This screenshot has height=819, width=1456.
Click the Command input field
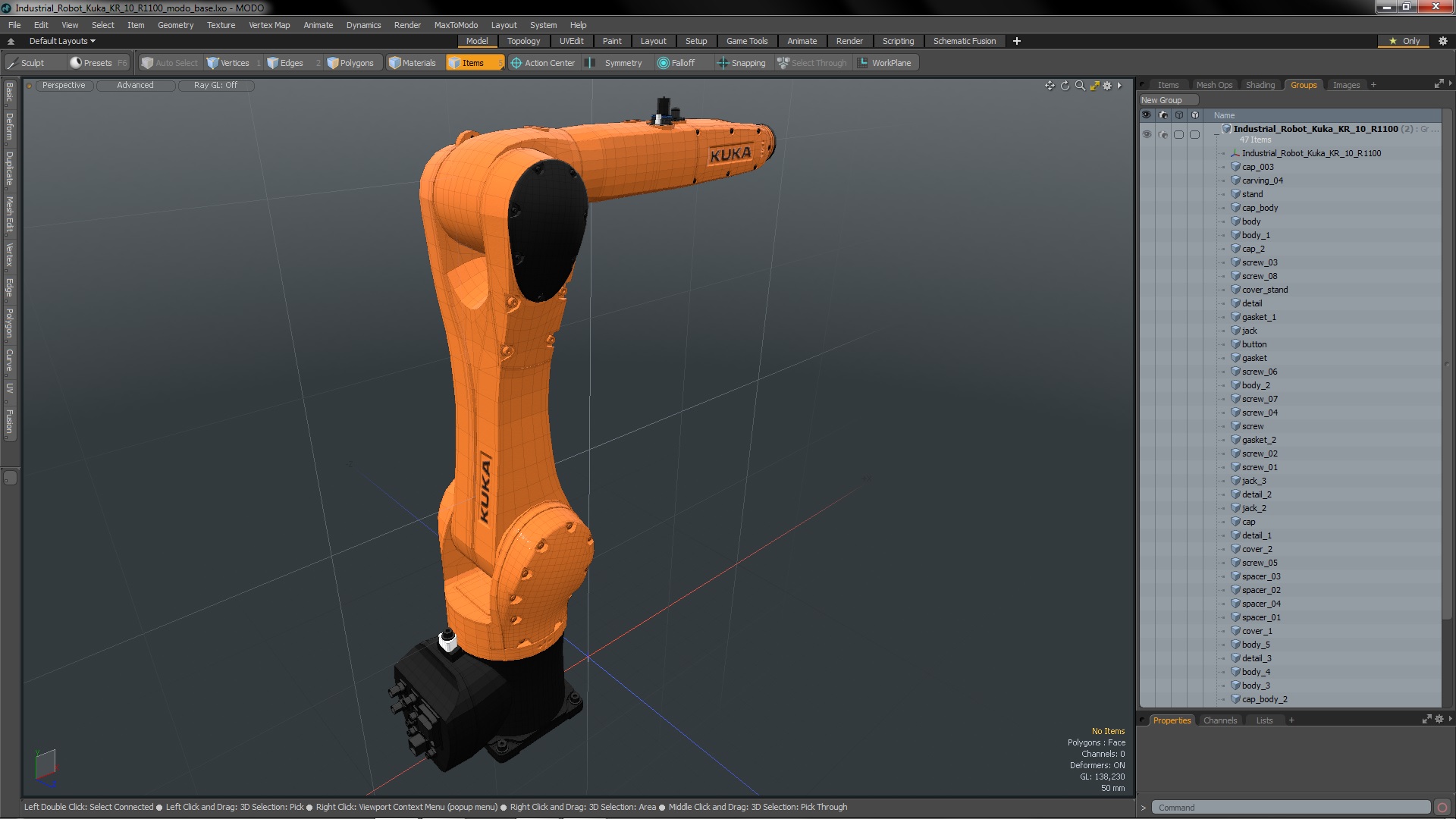click(x=1289, y=808)
